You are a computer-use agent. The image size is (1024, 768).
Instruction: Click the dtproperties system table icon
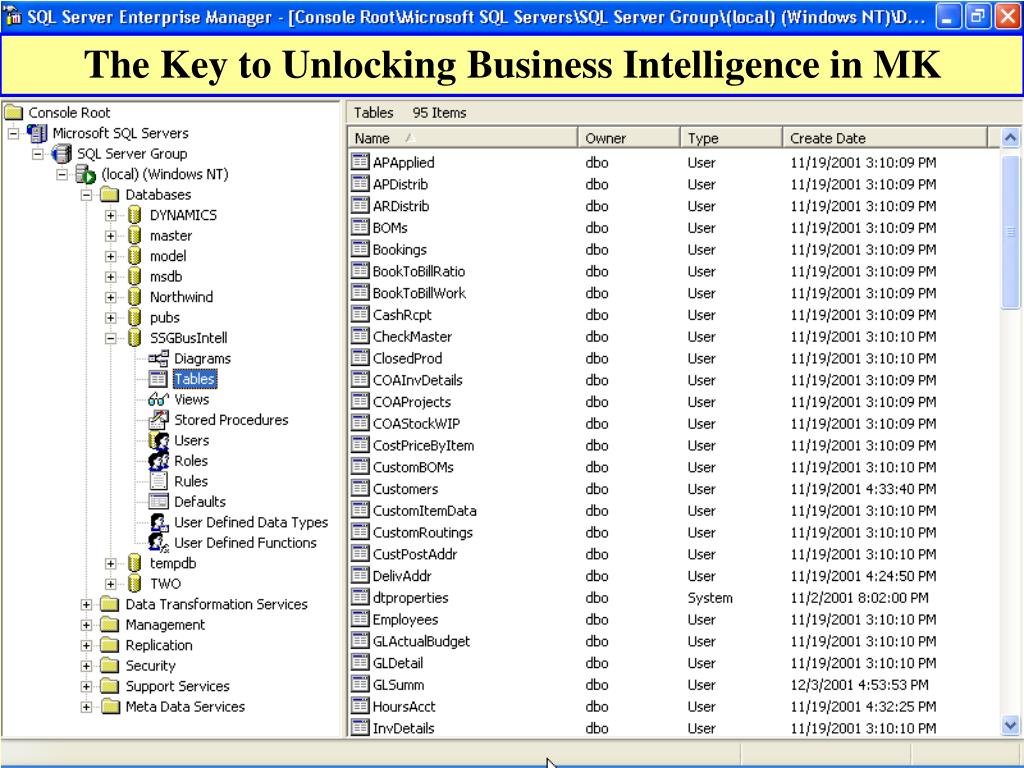pyautogui.click(x=360, y=597)
